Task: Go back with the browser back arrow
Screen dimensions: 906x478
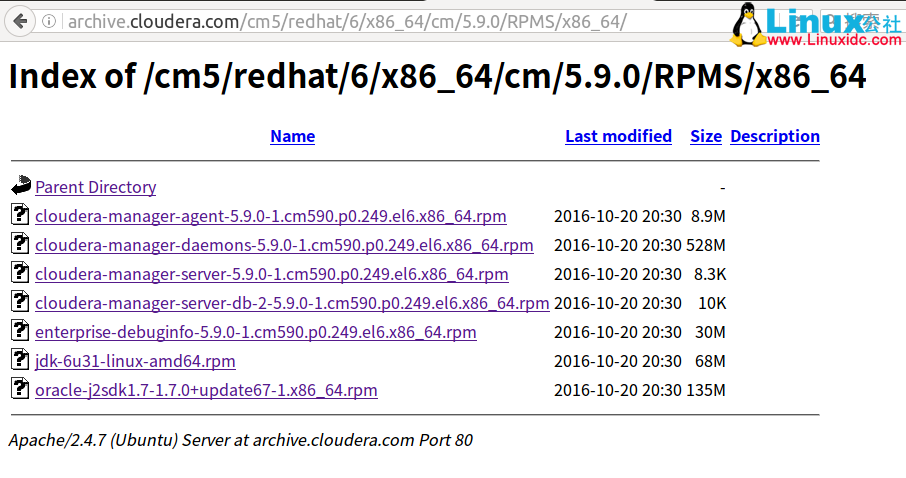Action: pyautogui.click(x=20, y=21)
